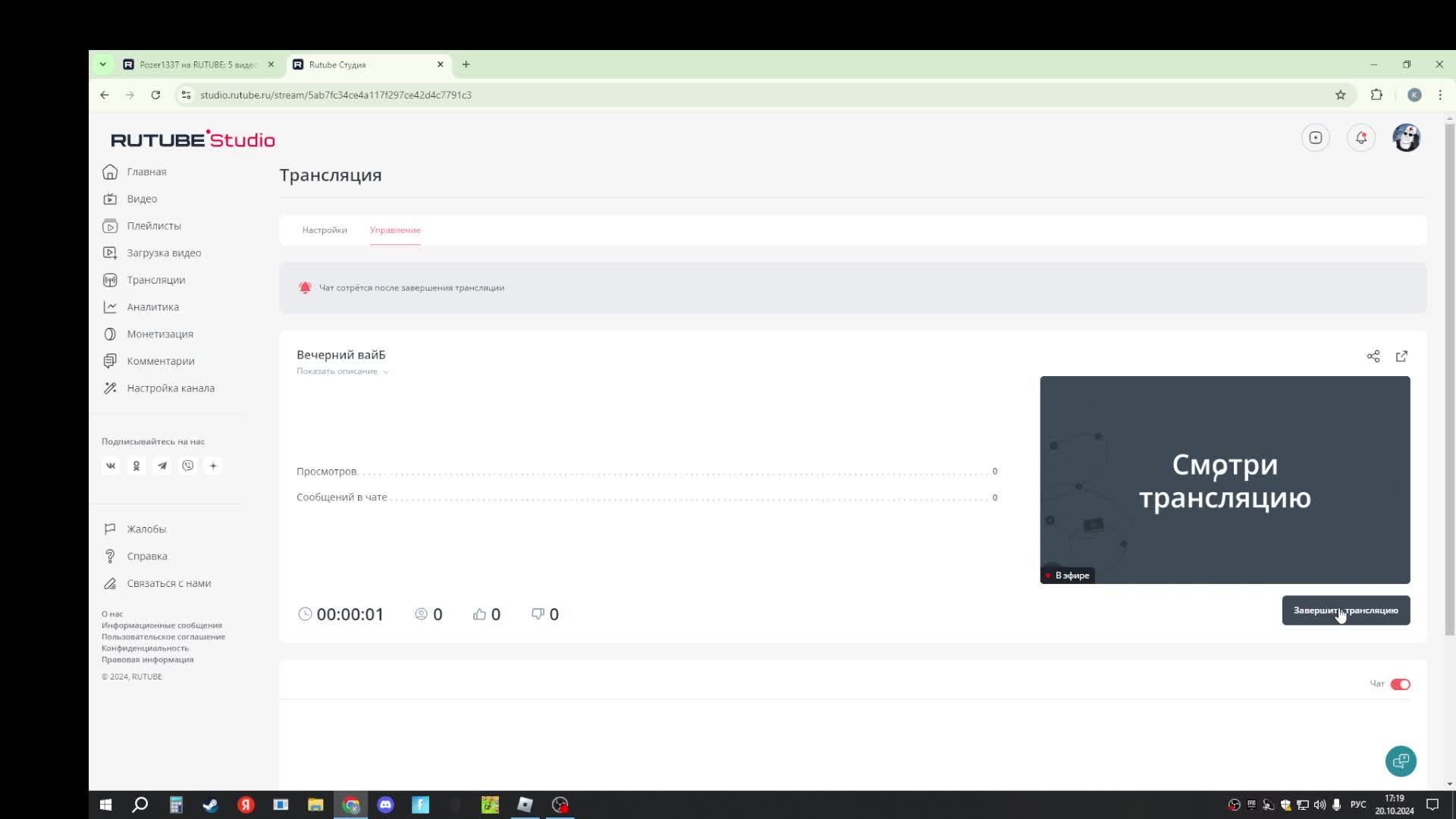Click the page vertical scrollbar

1450,379
